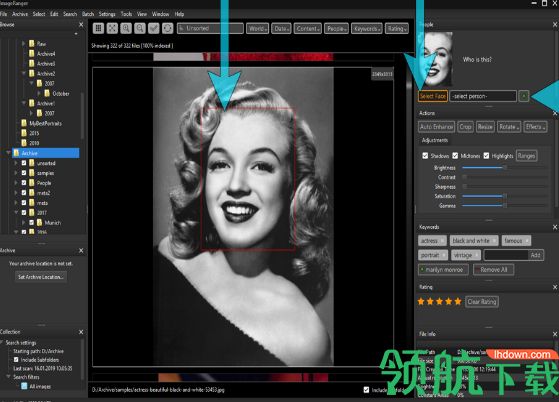The image size is (559, 402).
Task: Toggle the samples folder checkbox
Action: pyautogui.click(x=24, y=173)
